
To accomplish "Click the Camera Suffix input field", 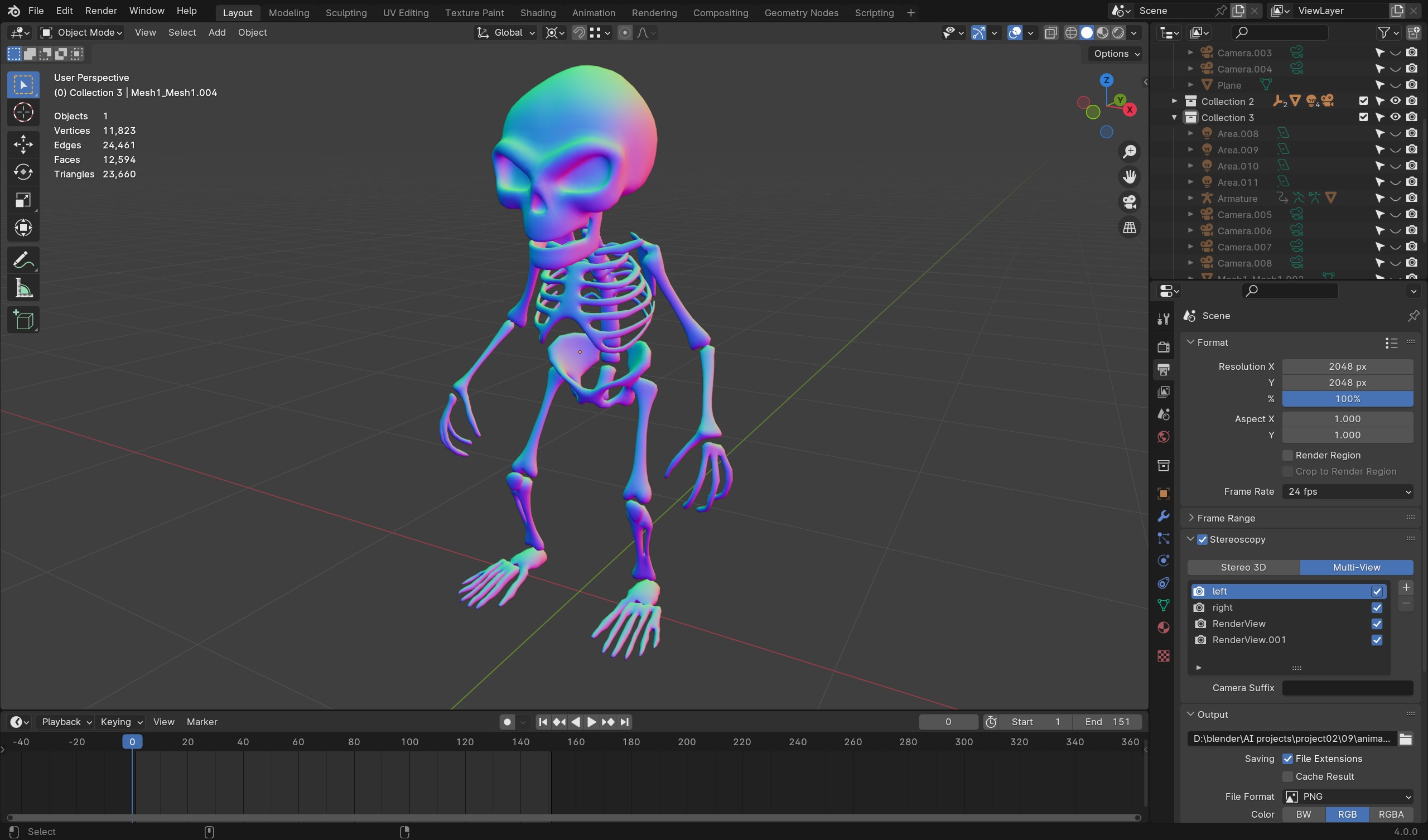I will click(1348, 688).
